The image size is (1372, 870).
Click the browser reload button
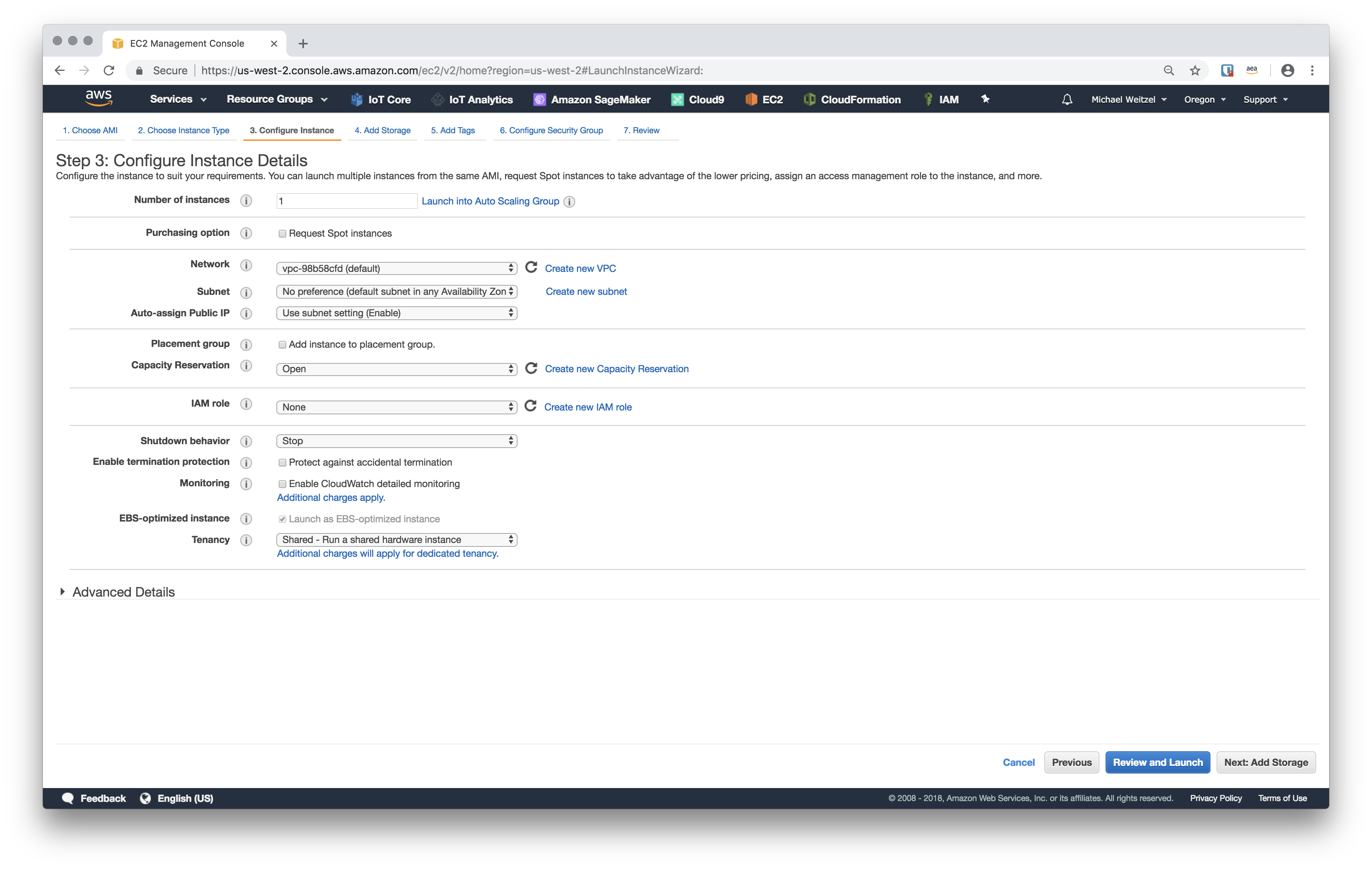click(109, 70)
